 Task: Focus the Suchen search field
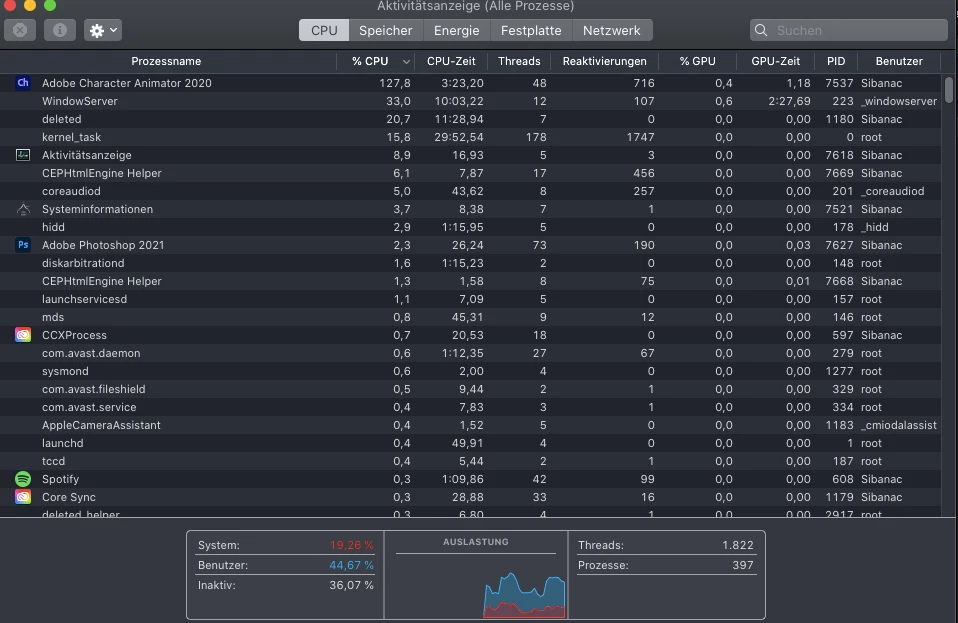point(849,30)
